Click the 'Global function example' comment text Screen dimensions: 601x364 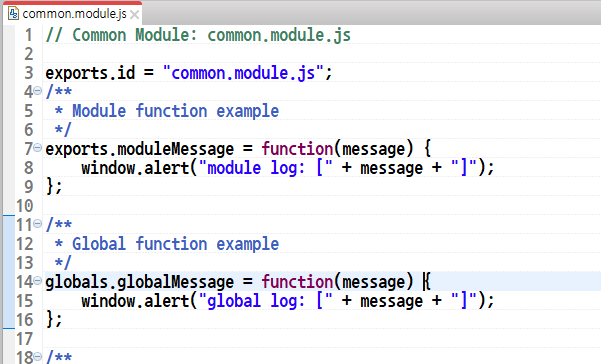tap(176, 244)
